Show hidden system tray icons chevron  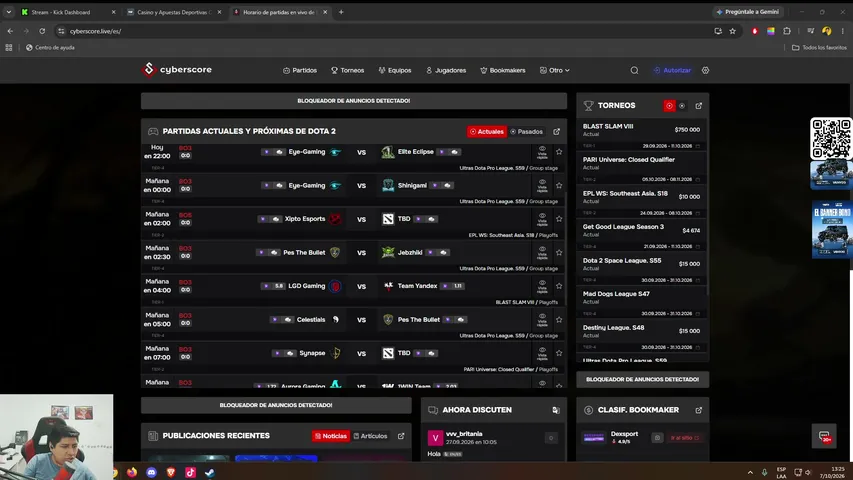(x=750, y=472)
